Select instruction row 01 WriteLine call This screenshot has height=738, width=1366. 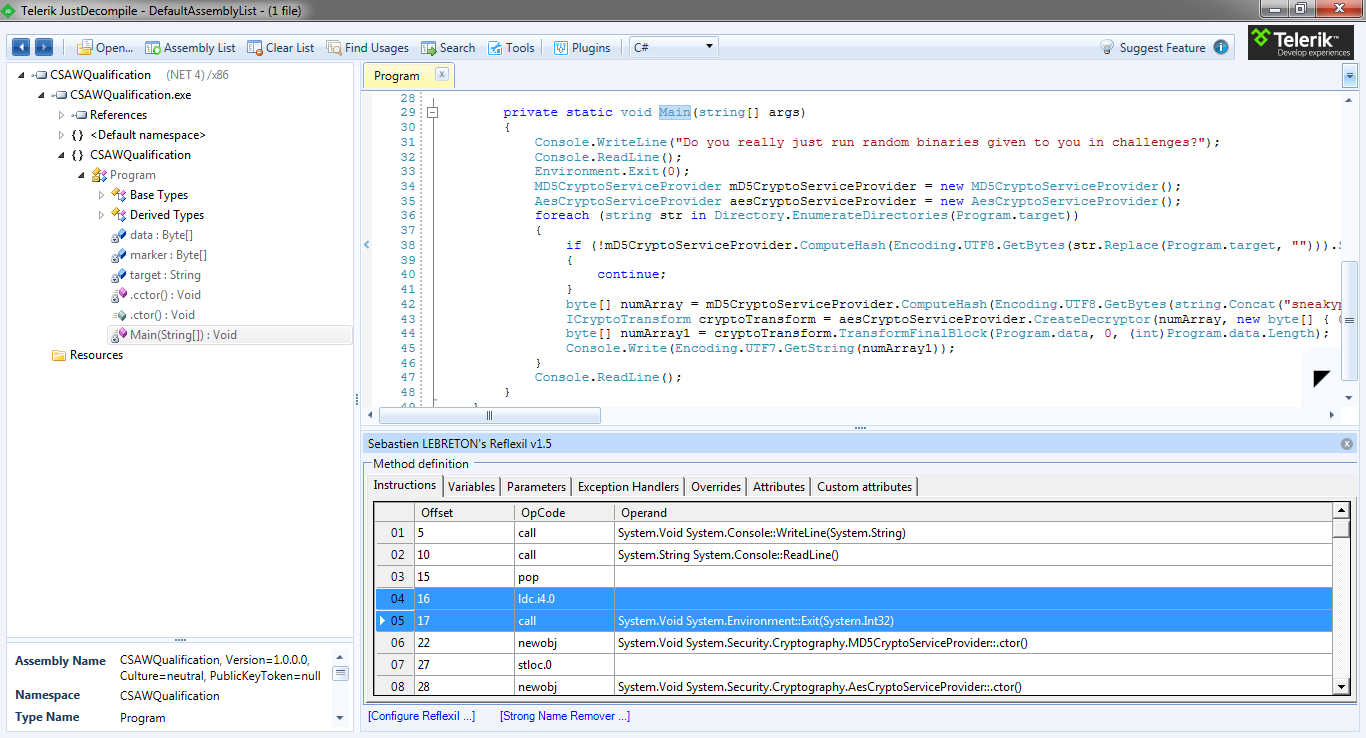[853, 533]
